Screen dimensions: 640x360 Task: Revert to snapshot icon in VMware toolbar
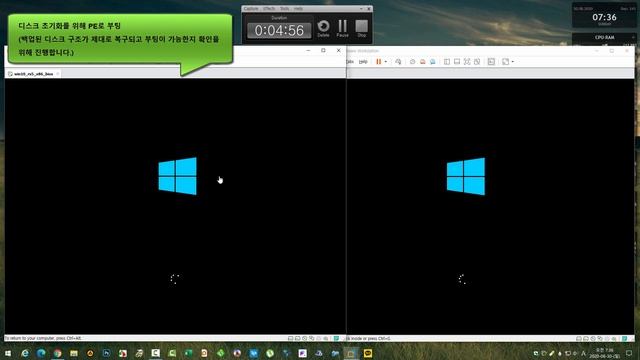click(422, 62)
